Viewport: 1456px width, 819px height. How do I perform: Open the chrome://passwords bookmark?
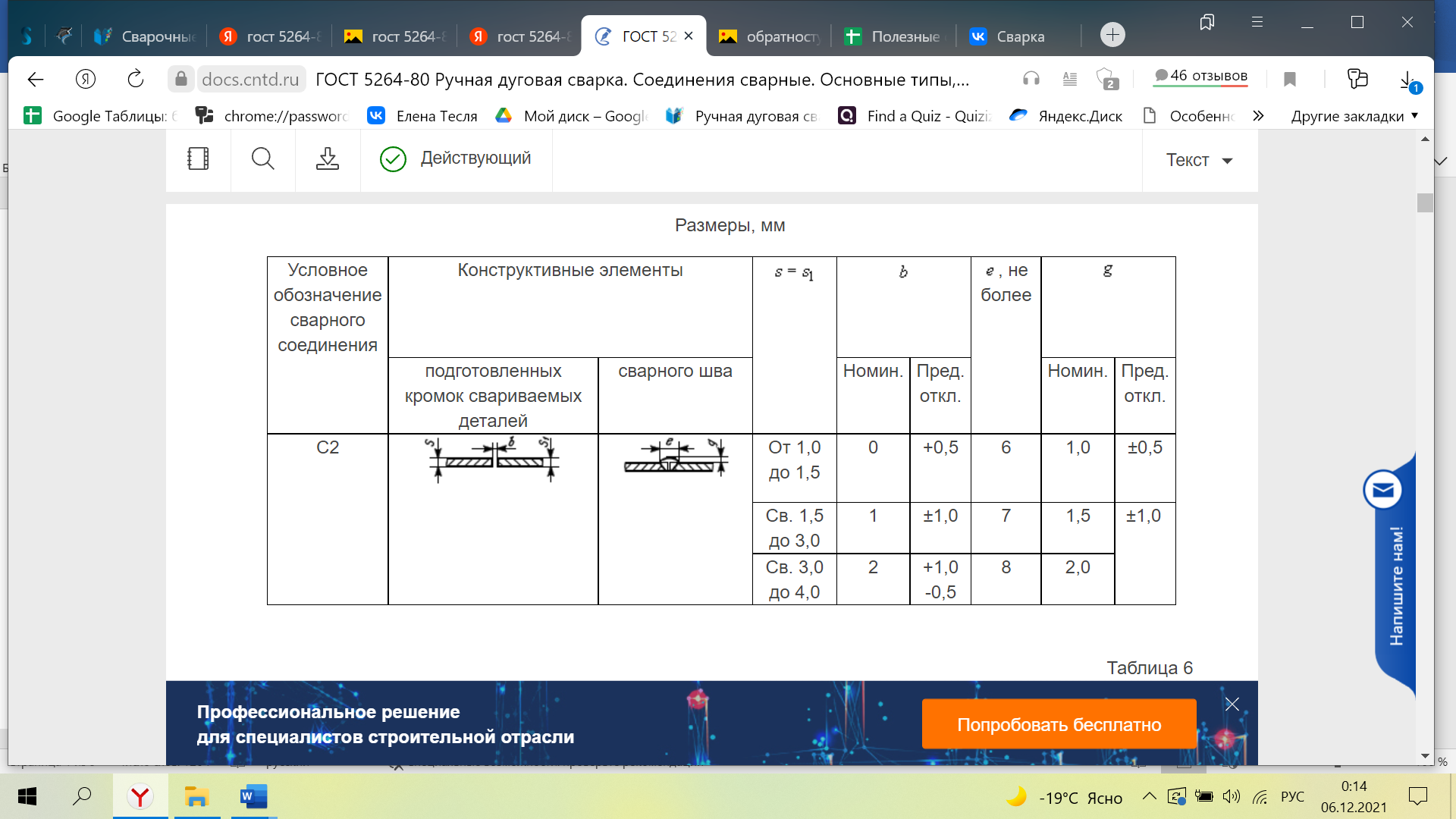point(271,116)
